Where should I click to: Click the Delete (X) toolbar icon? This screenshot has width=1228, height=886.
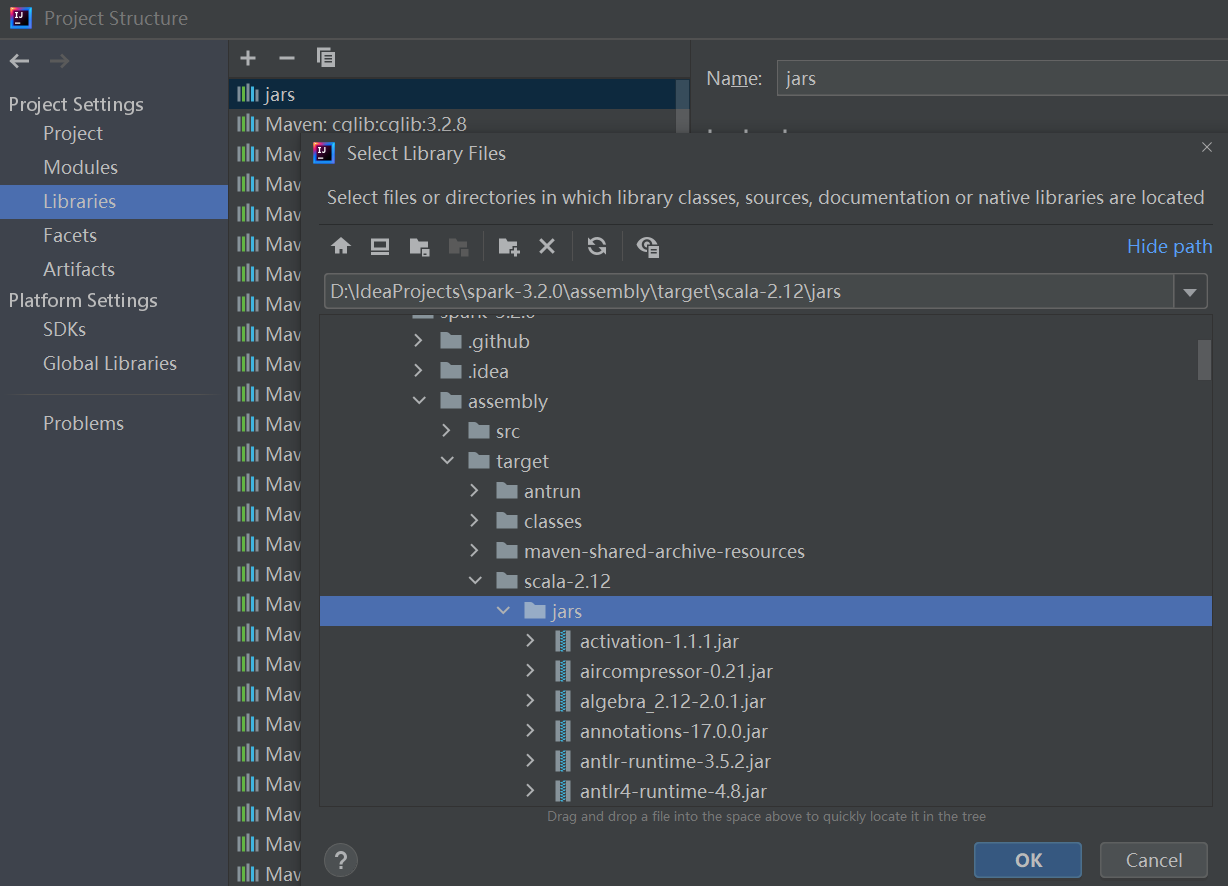(547, 246)
